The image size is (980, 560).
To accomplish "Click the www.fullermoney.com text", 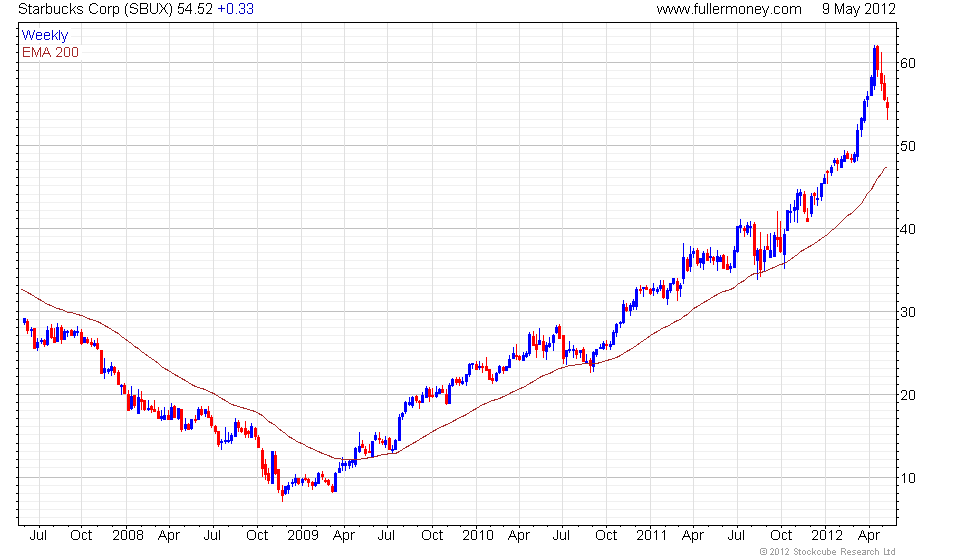I will [x=729, y=9].
